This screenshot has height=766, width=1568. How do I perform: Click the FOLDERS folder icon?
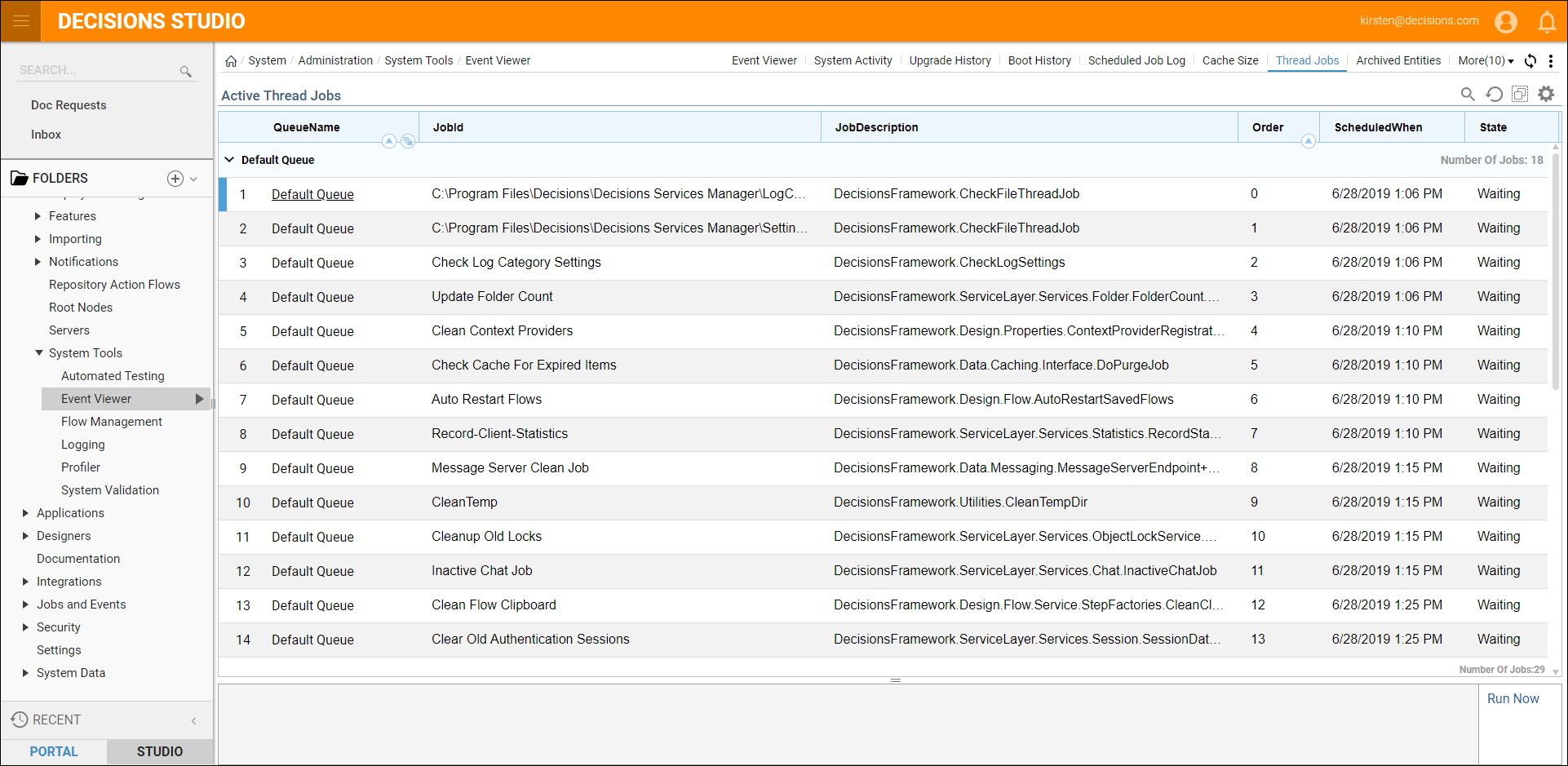click(x=19, y=178)
